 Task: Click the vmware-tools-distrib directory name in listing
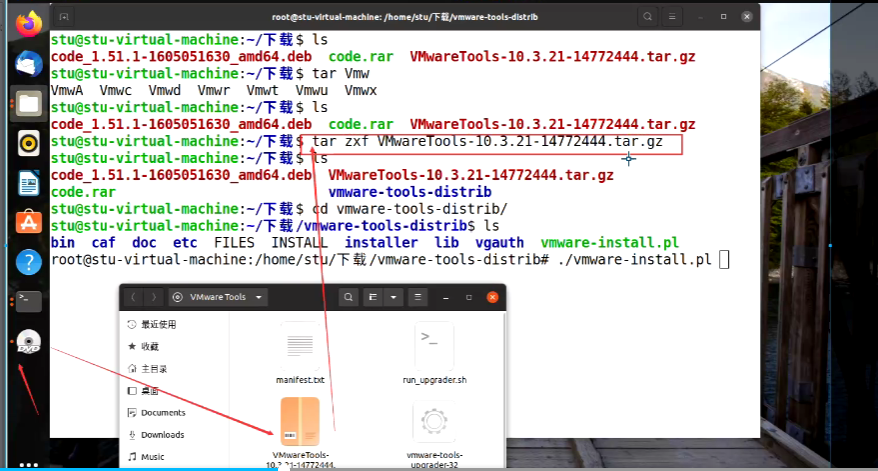[410, 192]
